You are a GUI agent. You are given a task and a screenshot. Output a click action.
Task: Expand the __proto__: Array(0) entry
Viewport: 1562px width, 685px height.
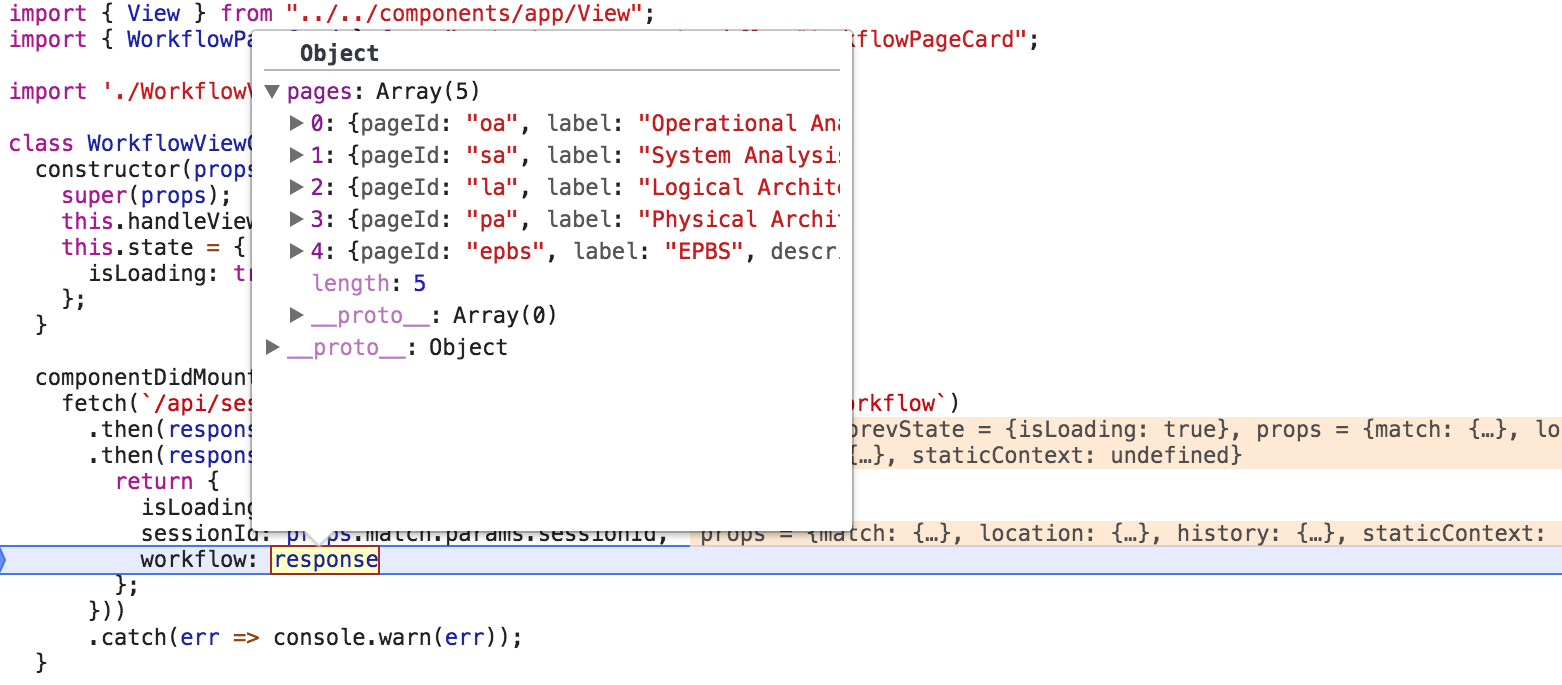pyautogui.click(x=296, y=316)
